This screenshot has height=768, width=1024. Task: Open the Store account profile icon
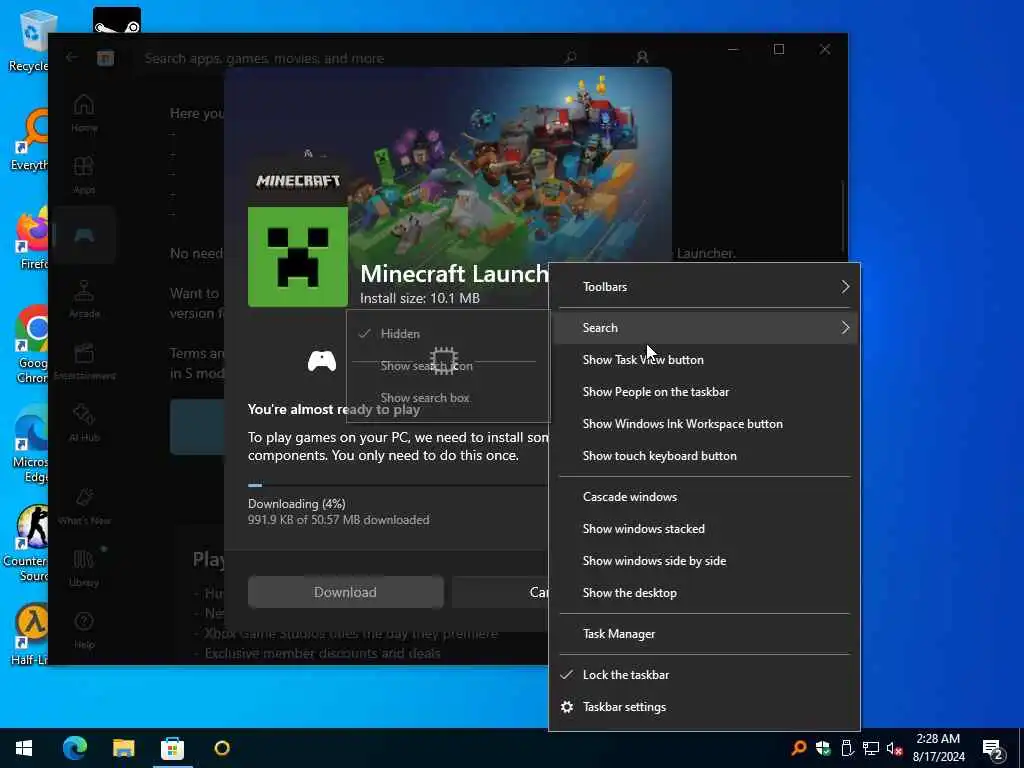point(642,57)
